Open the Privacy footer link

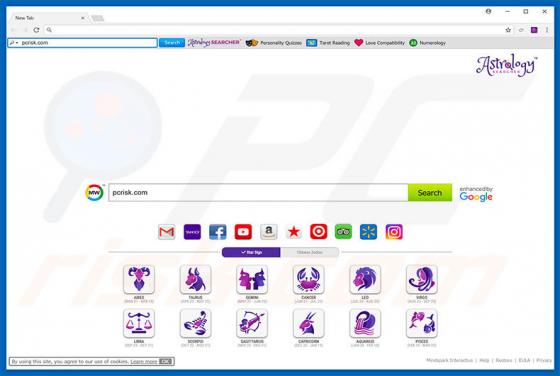pos(544,360)
